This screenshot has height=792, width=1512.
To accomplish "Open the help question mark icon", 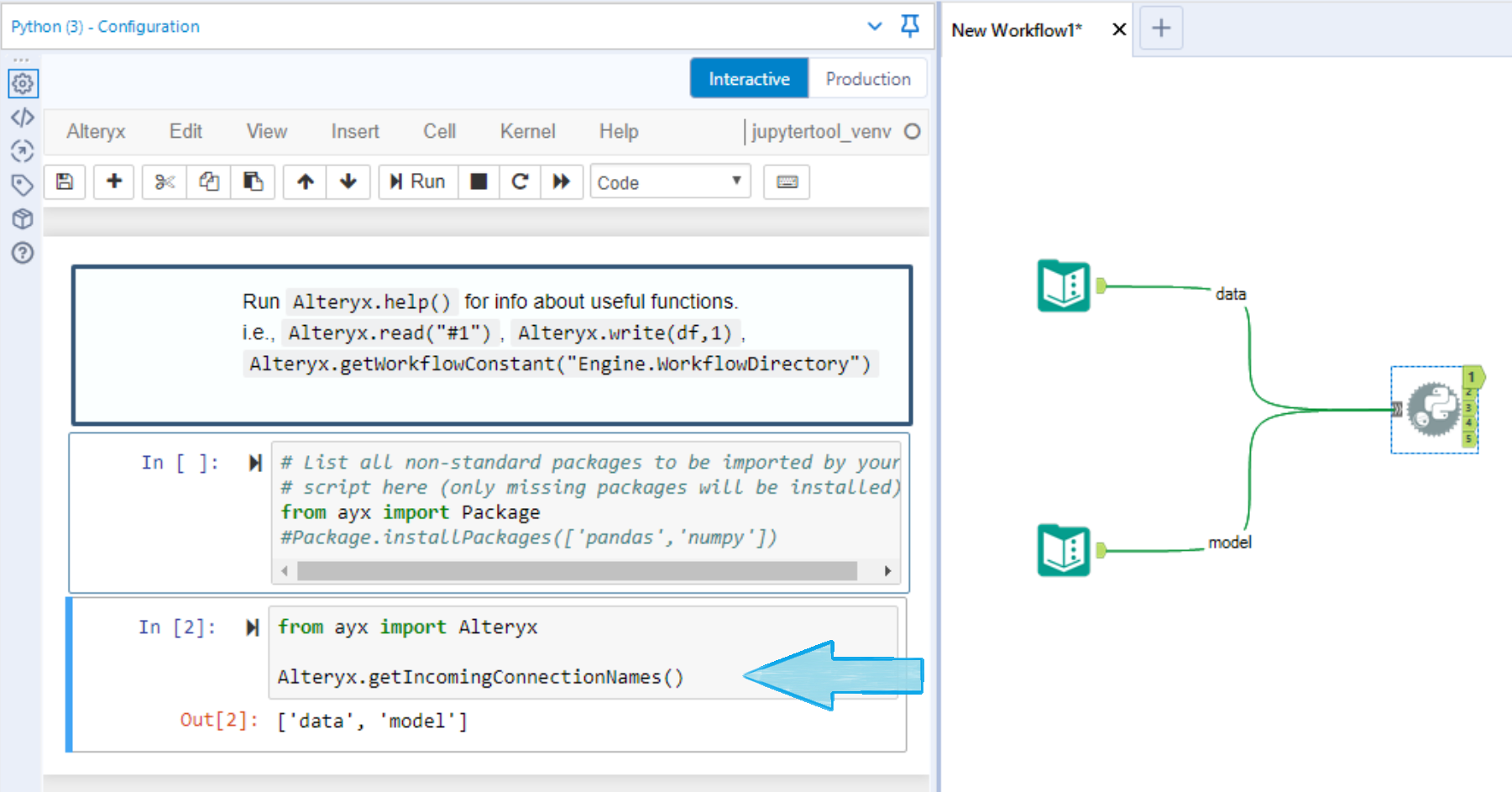I will [x=23, y=253].
